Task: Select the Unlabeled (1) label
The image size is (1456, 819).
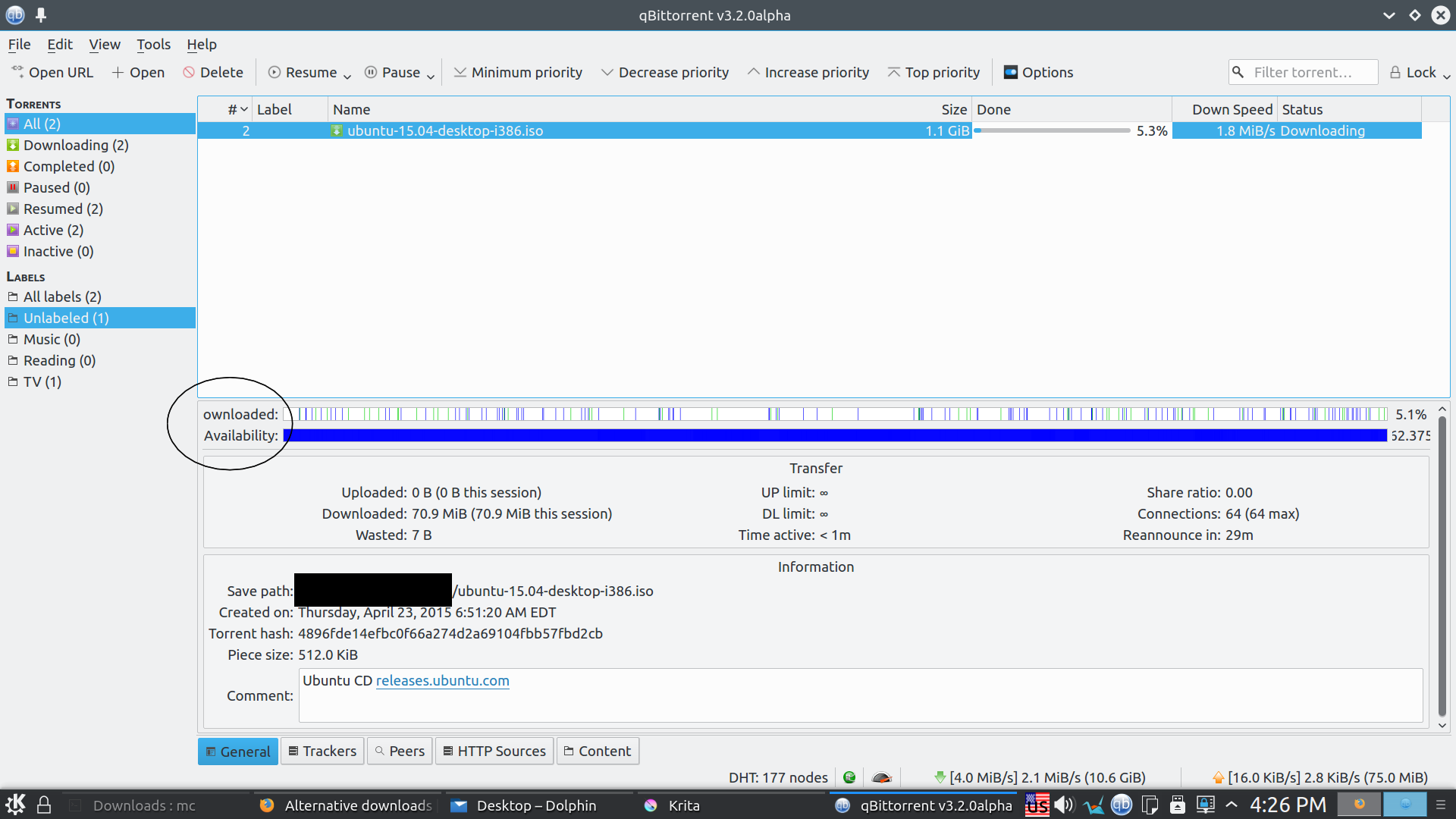Action: [100, 318]
